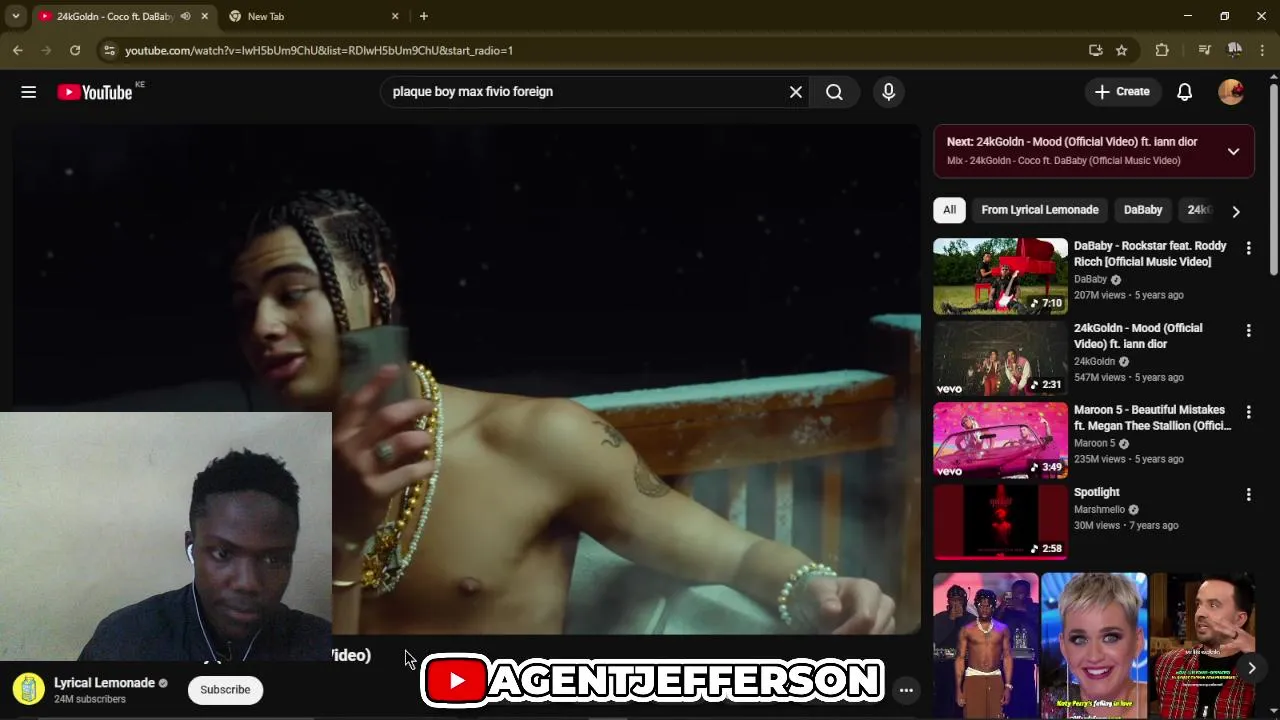
Task: Open a new browser tab
Action: (x=424, y=16)
